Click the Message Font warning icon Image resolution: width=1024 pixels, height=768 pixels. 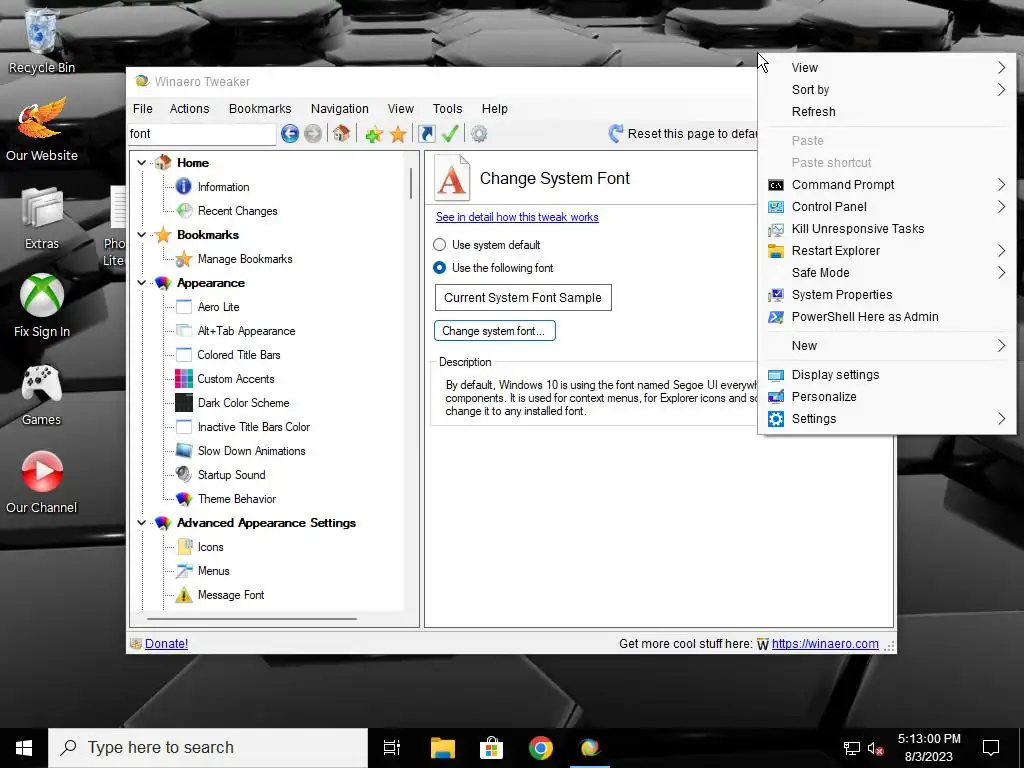pos(184,595)
